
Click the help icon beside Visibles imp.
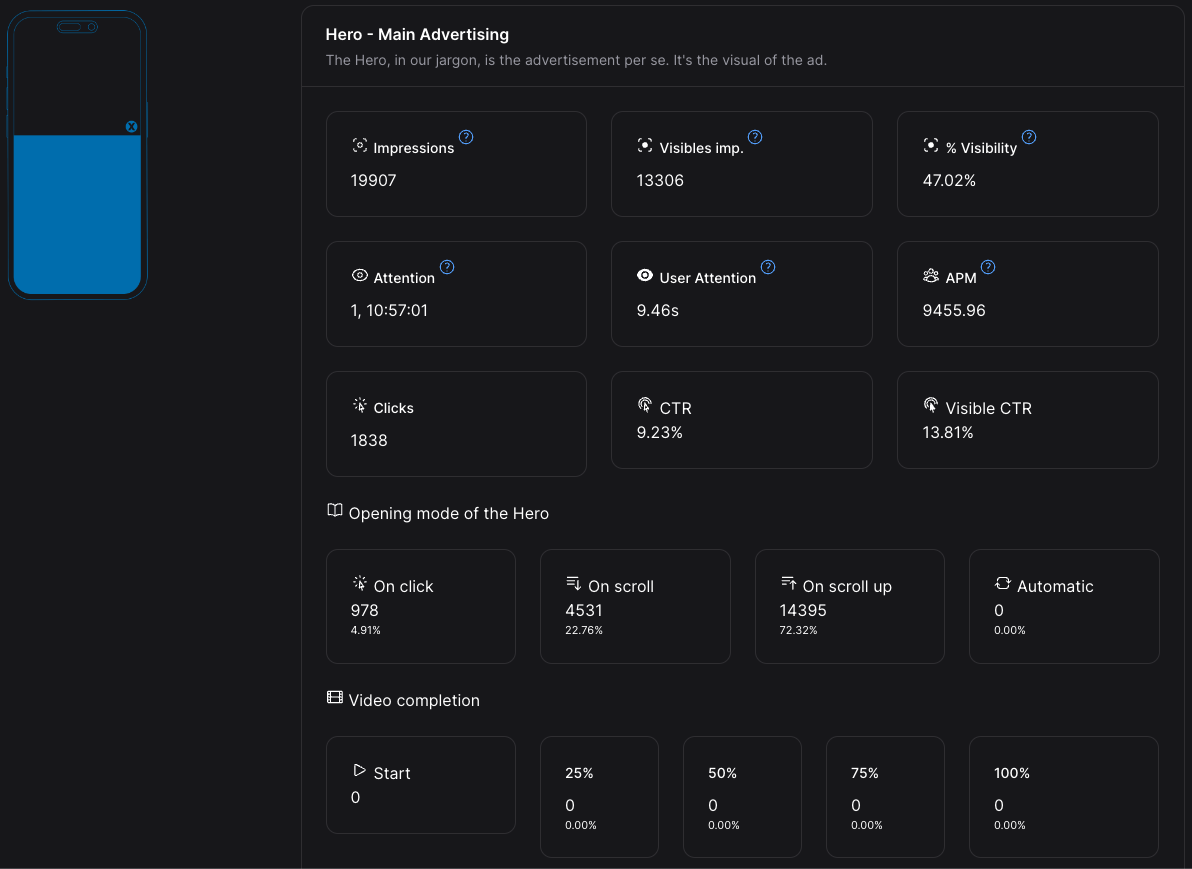coord(755,137)
